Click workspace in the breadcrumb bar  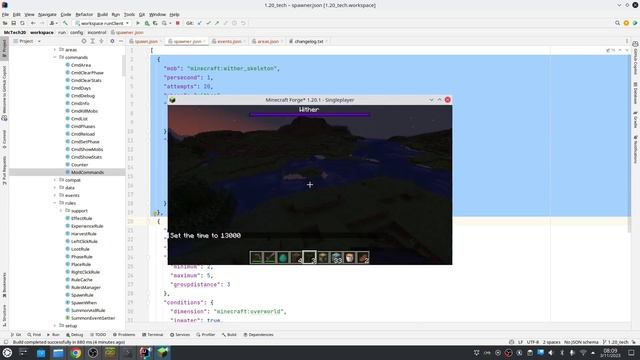pos(42,32)
